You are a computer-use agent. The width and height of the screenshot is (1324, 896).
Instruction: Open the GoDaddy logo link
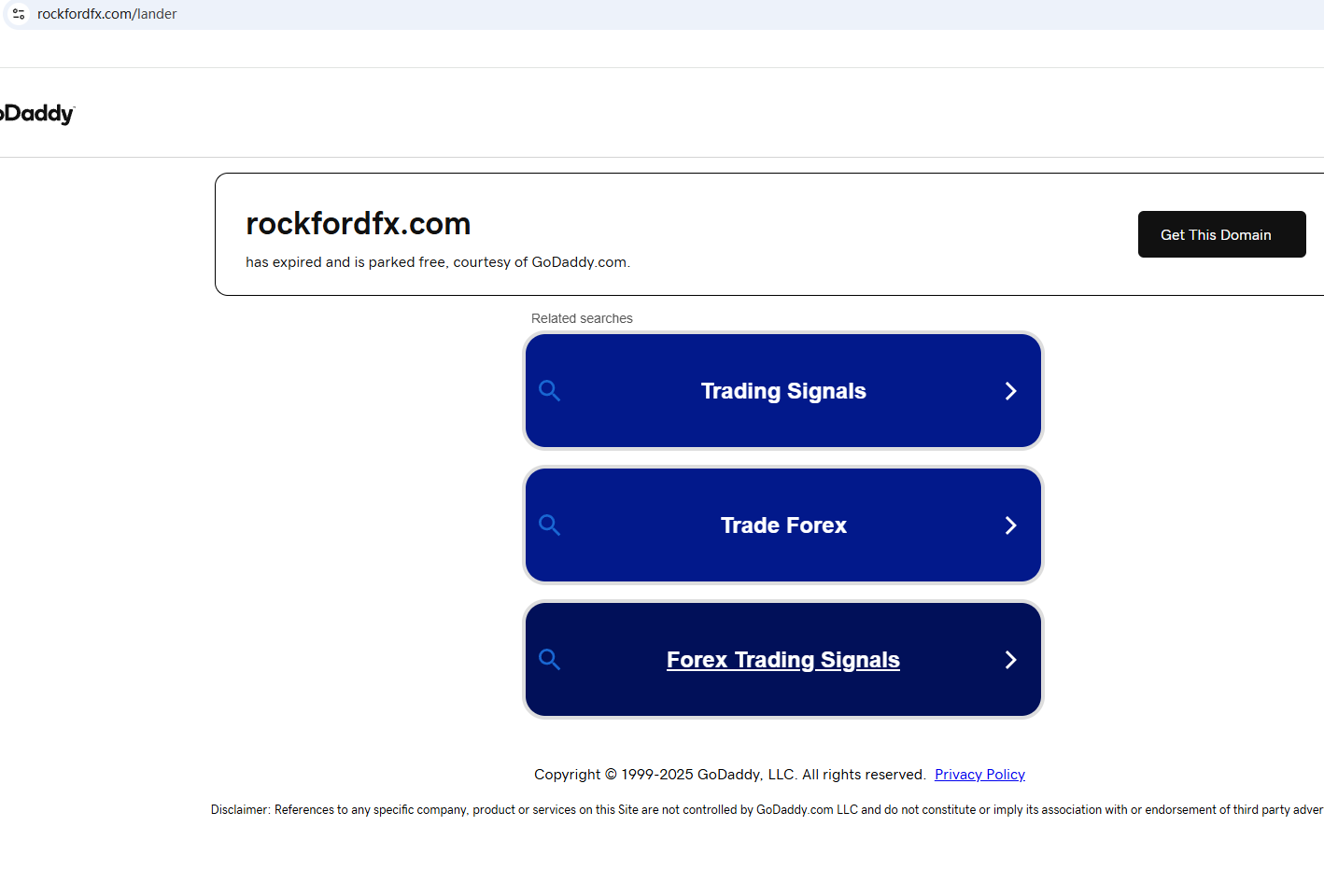37,114
